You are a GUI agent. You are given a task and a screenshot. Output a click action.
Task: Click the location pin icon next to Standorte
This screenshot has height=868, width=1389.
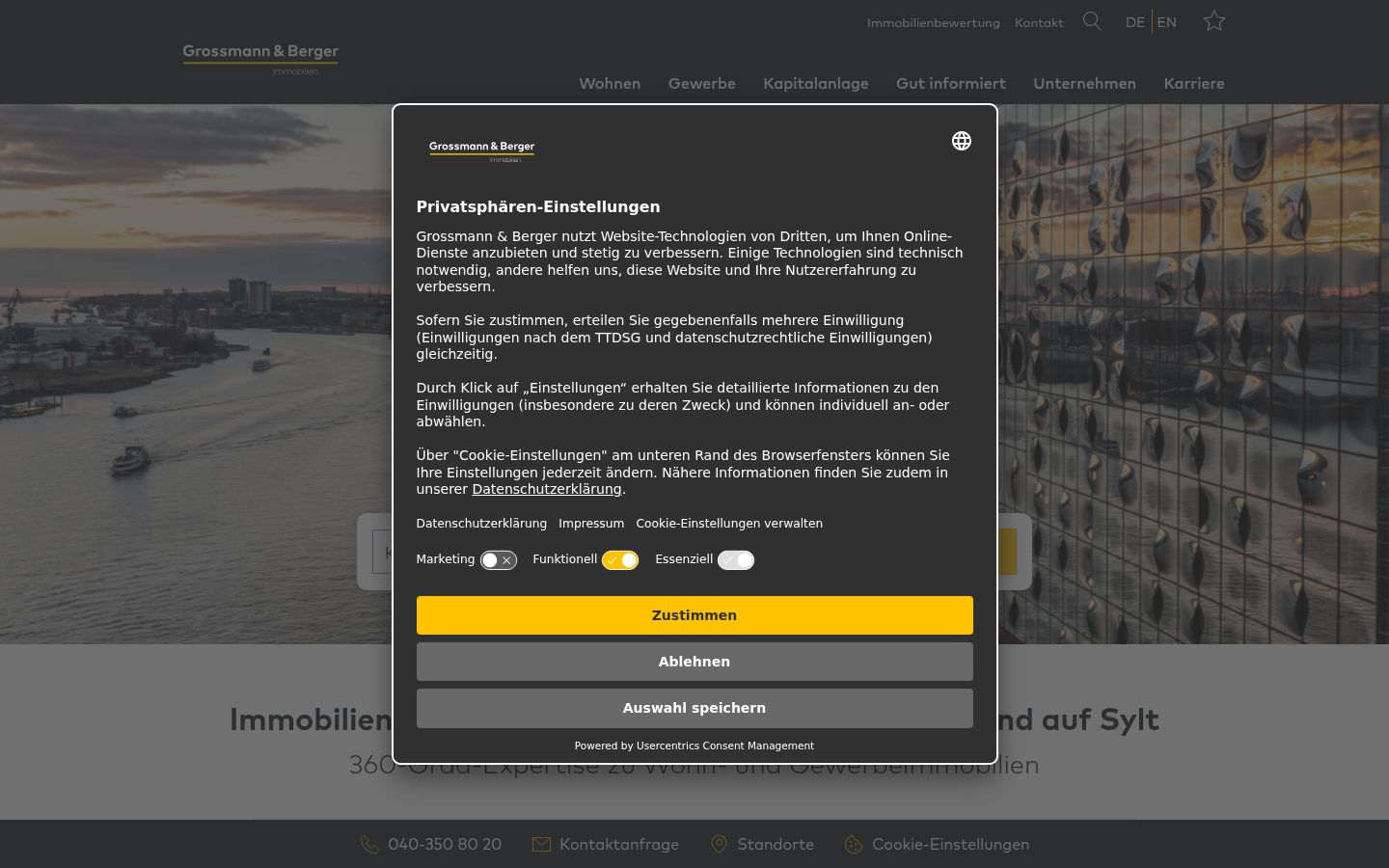719,845
